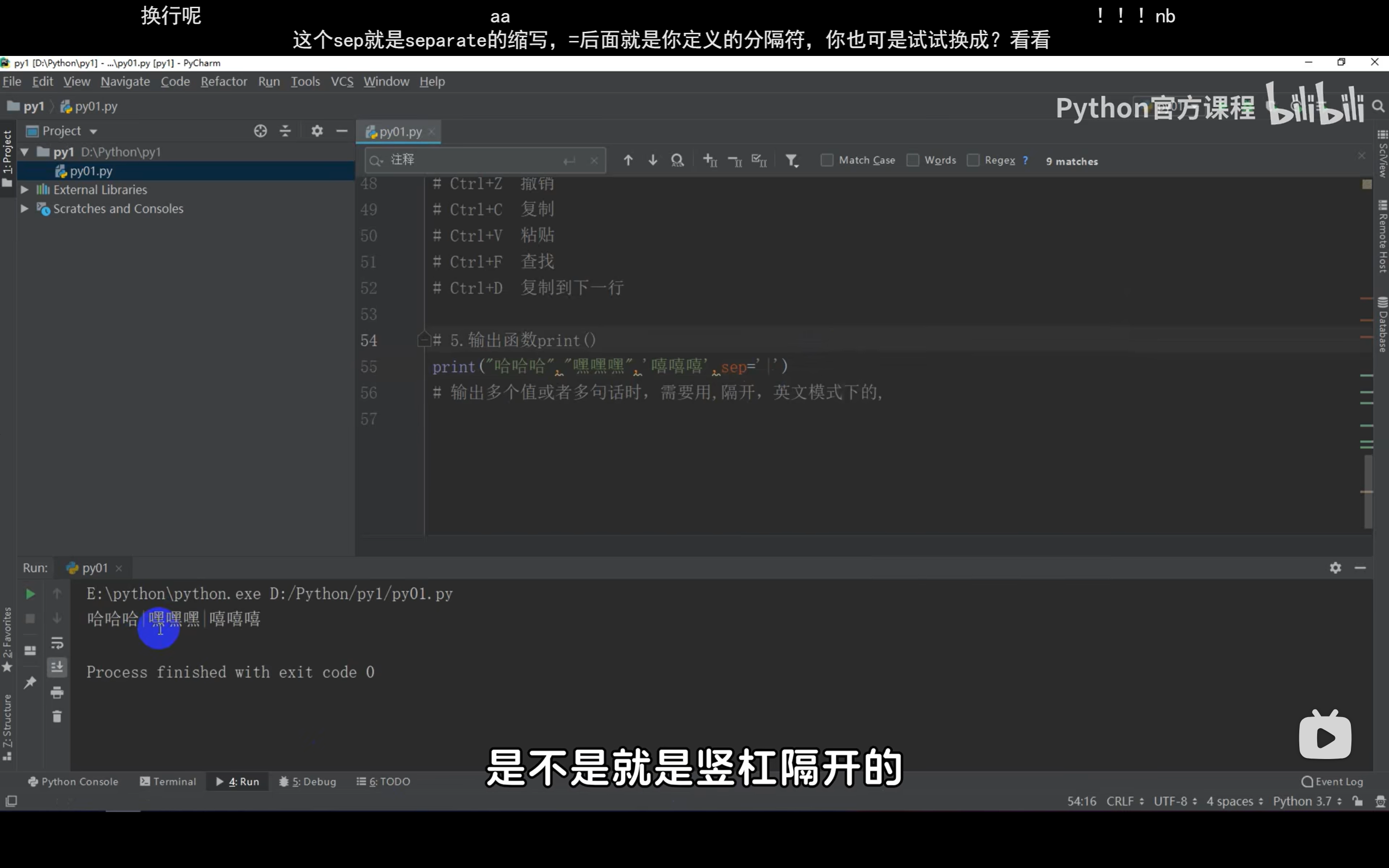Click the Regex help question mark
This screenshot has height=868, width=1389.
[x=1025, y=160]
